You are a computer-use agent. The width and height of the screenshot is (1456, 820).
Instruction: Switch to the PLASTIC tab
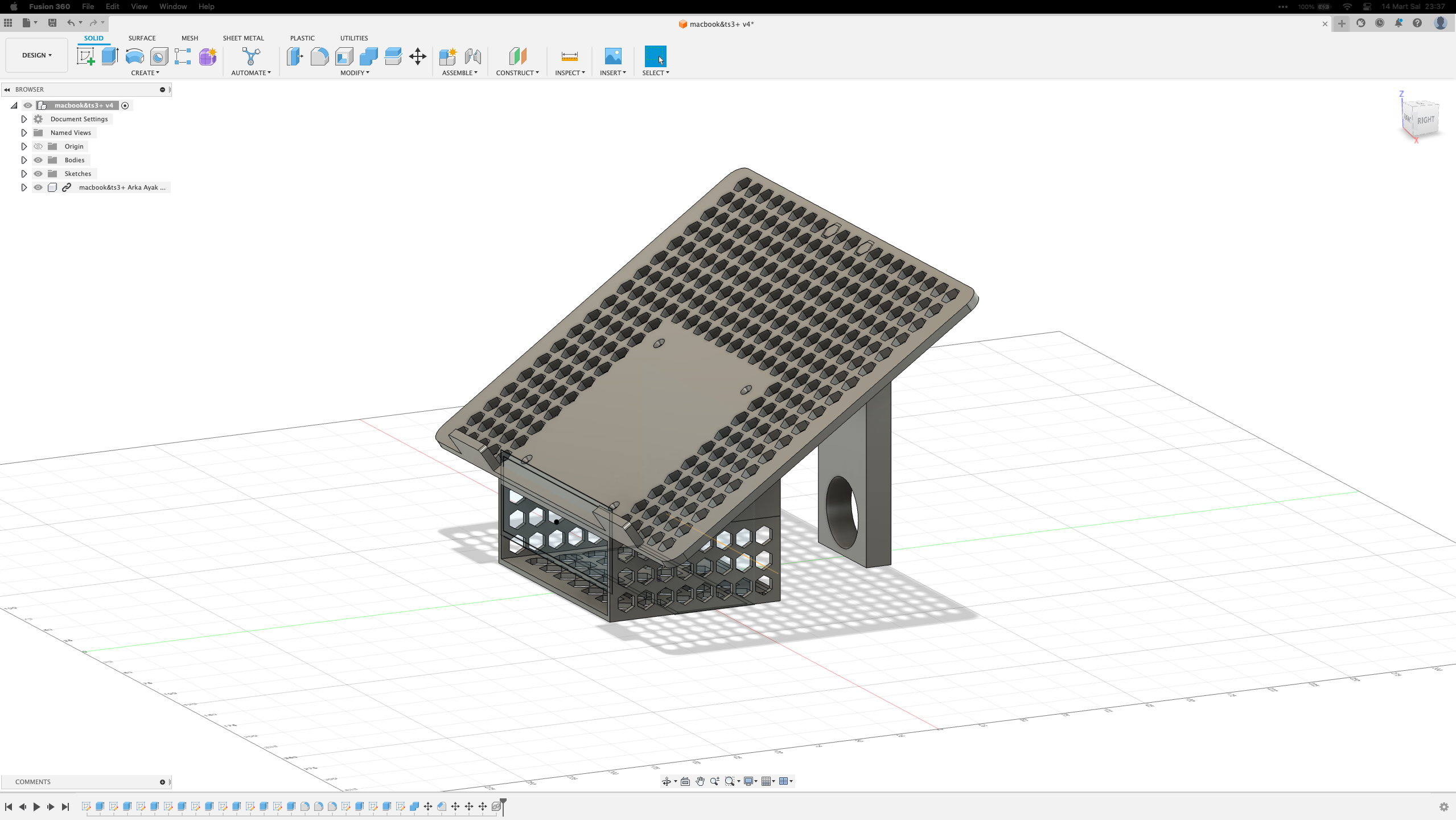click(x=302, y=38)
